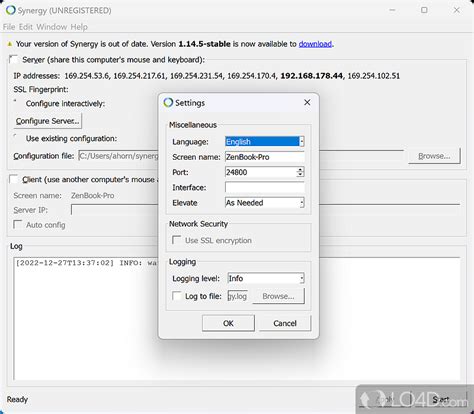474x414 pixels.
Task: Tick the Server checkbox in main window
Action: (14, 60)
